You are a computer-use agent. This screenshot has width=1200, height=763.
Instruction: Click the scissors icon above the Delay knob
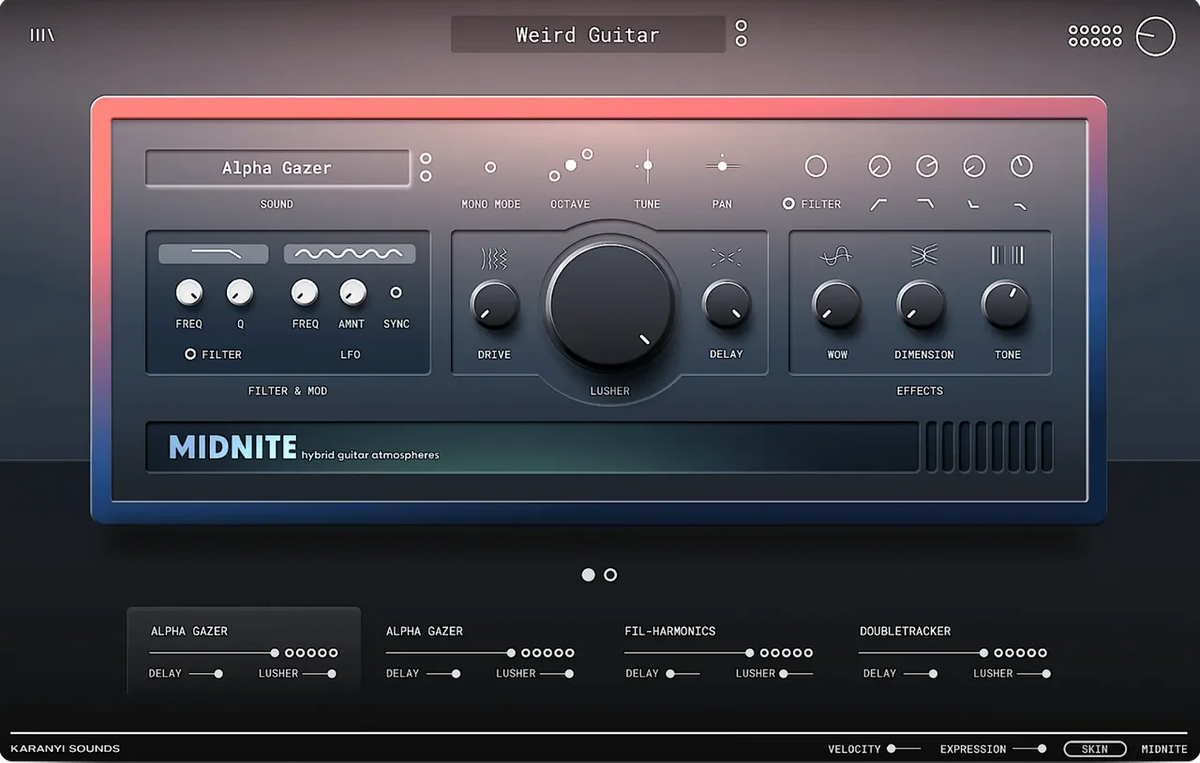coord(726,256)
